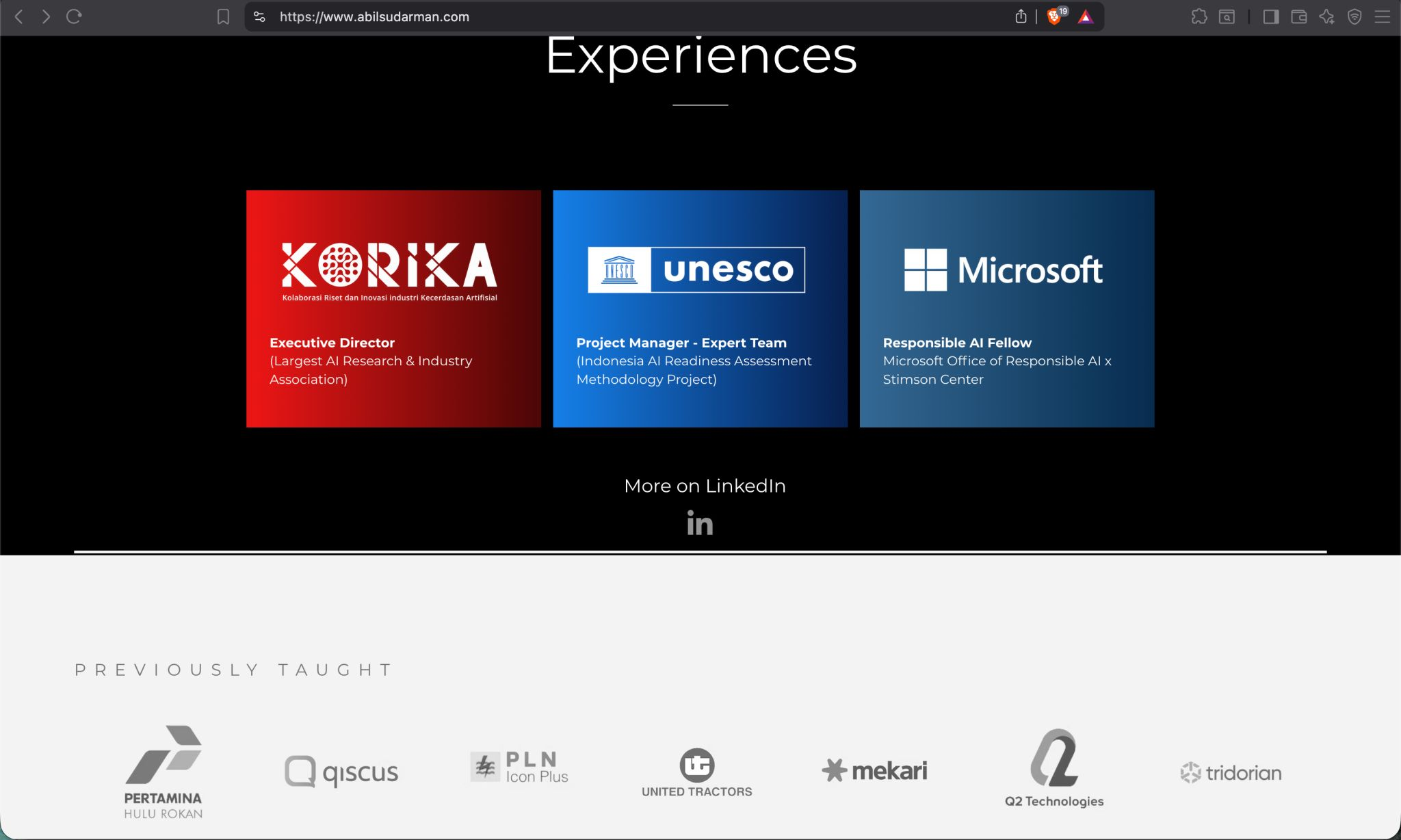
Task: Open the Brave Wallet icon
Action: [1299, 17]
